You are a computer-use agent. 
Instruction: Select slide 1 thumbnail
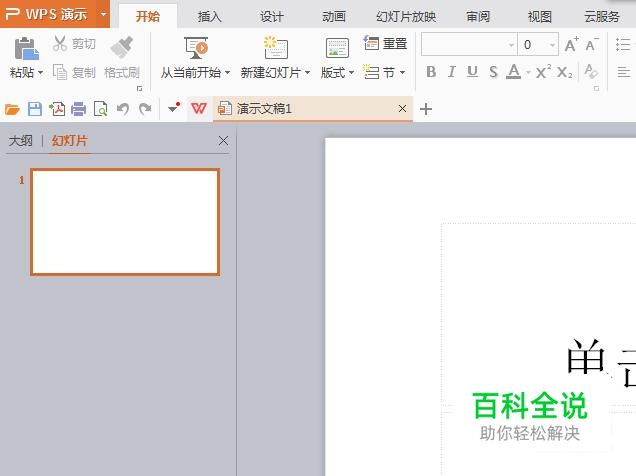125,222
